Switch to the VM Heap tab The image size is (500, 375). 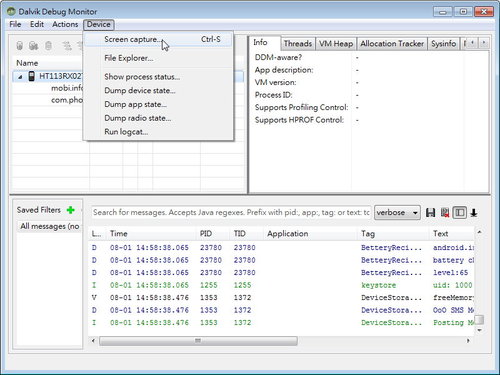336,44
